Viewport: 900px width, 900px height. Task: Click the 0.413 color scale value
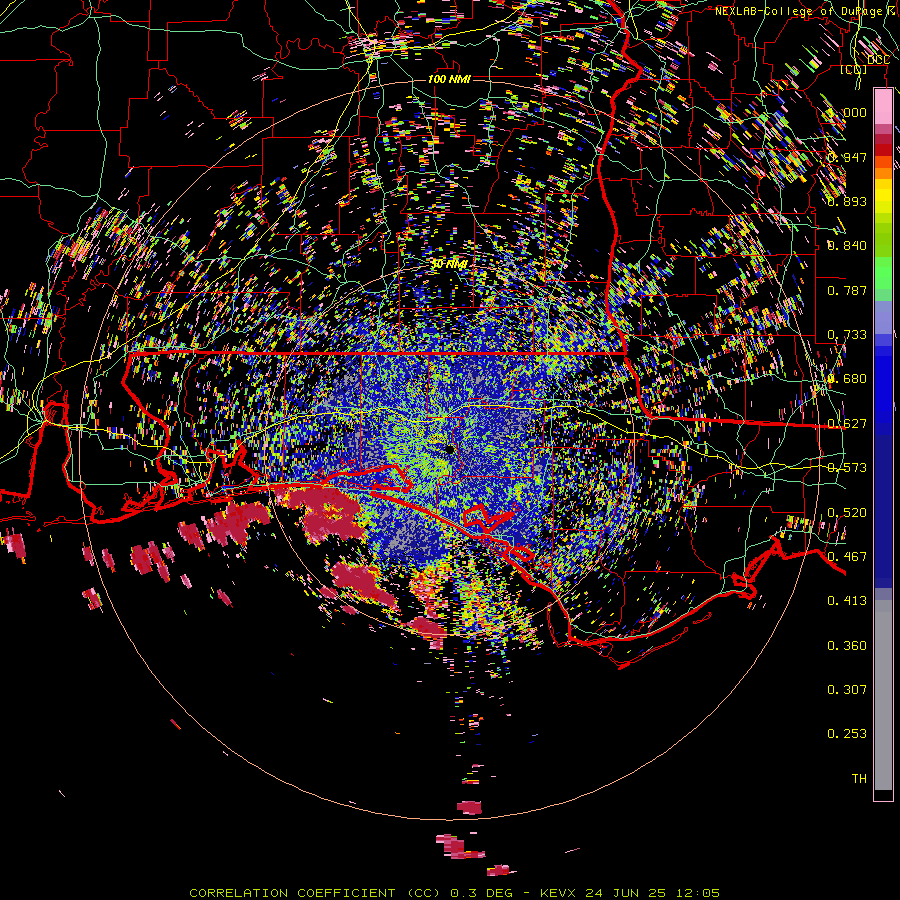coord(847,601)
